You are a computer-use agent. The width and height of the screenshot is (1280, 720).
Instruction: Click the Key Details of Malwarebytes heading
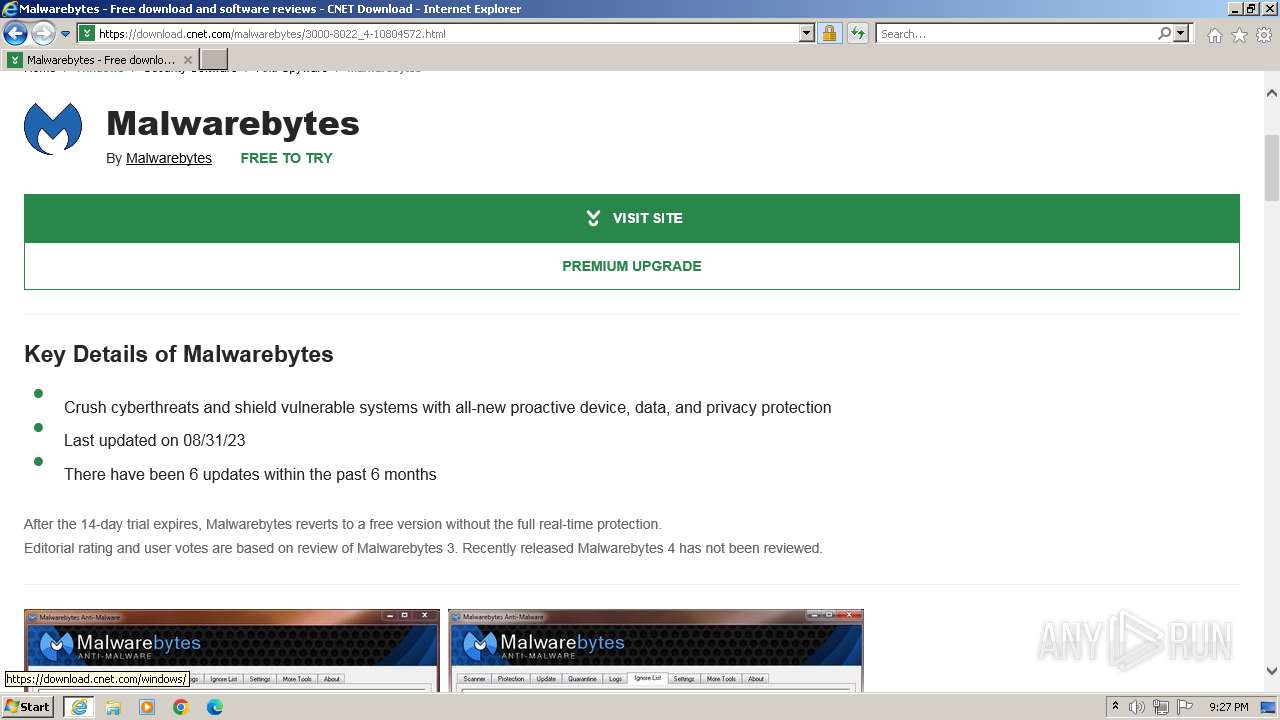tap(179, 354)
